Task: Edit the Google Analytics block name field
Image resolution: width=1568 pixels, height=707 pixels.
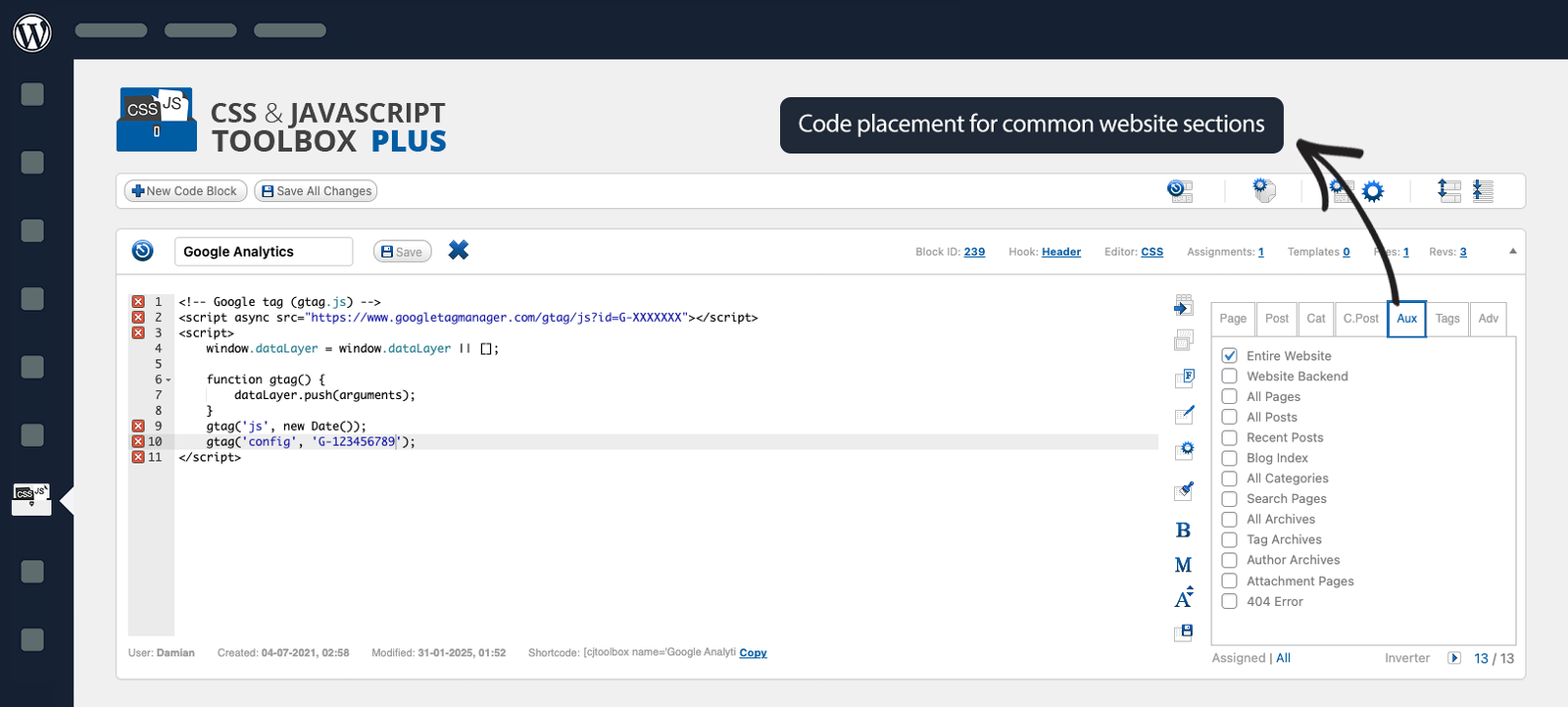Action: pyautogui.click(x=264, y=252)
